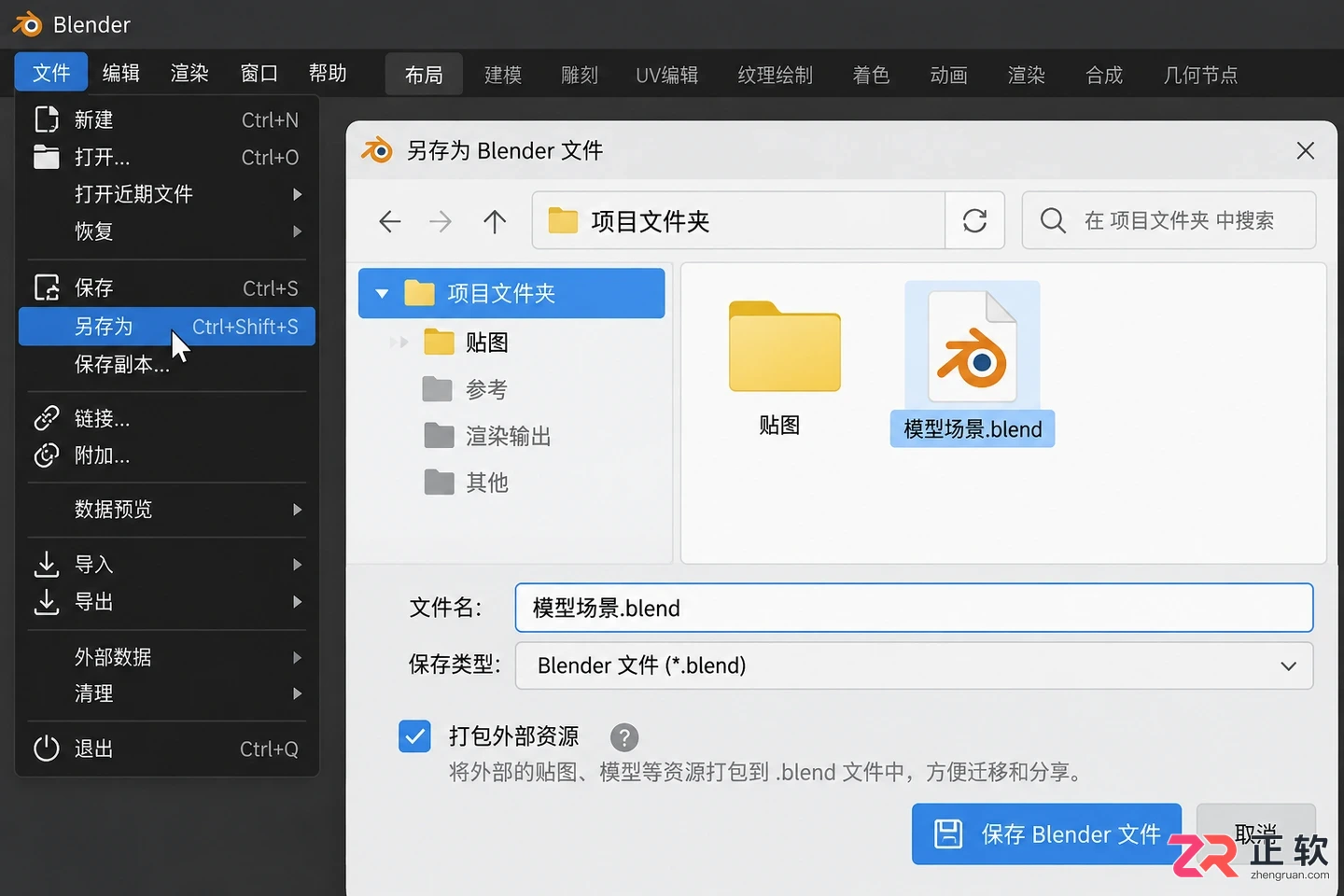This screenshot has height=896, width=1344.
Task: Click the help question mark beside 打包外部资源
Action: tap(624, 737)
